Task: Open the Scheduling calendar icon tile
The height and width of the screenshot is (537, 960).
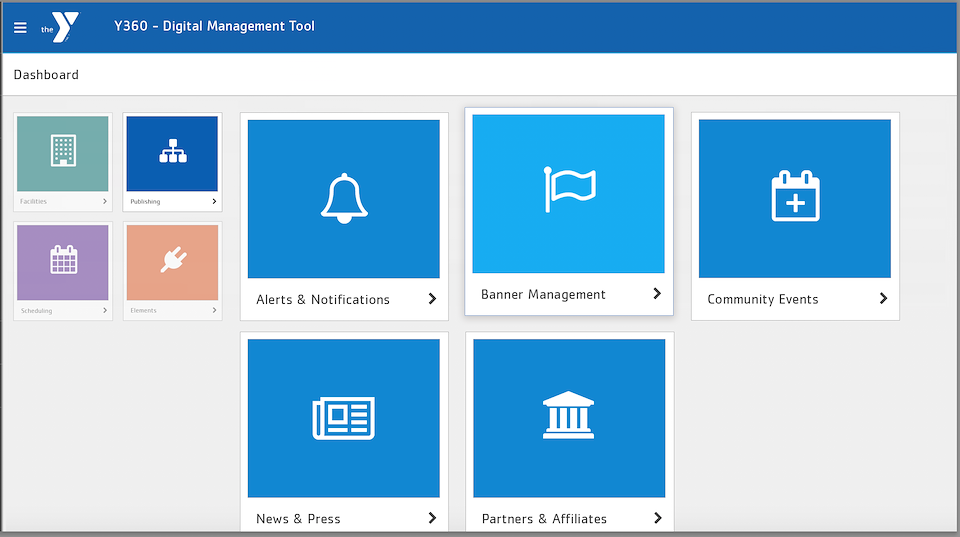Action: click(64, 260)
